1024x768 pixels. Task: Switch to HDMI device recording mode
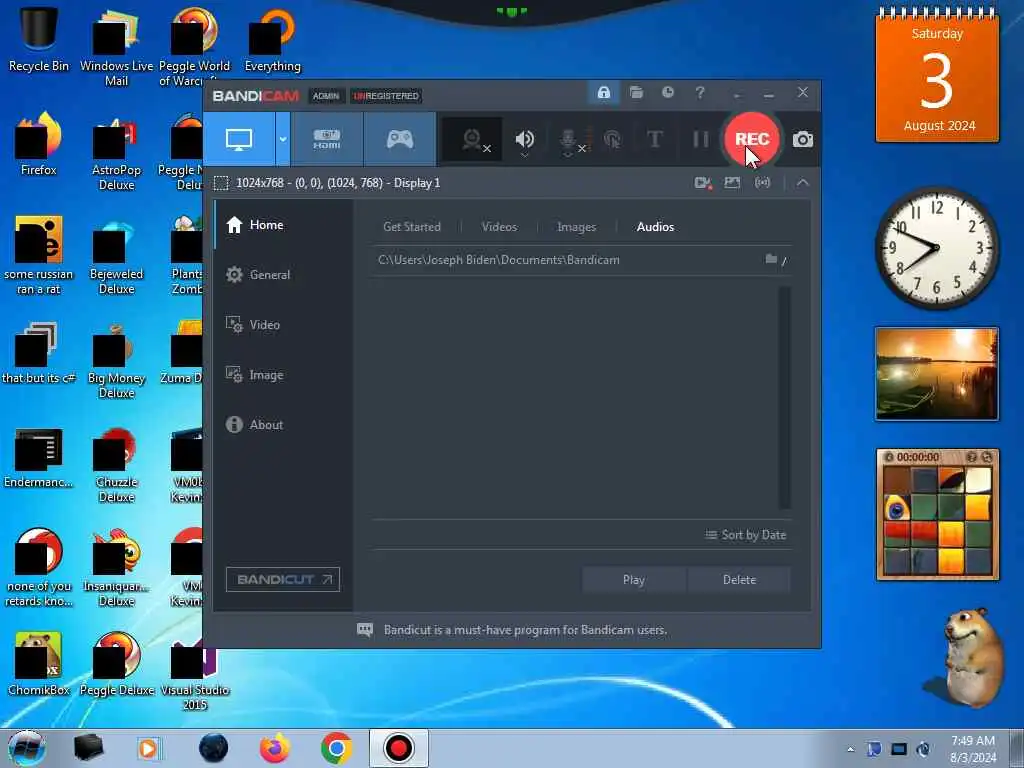pos(327,139)
